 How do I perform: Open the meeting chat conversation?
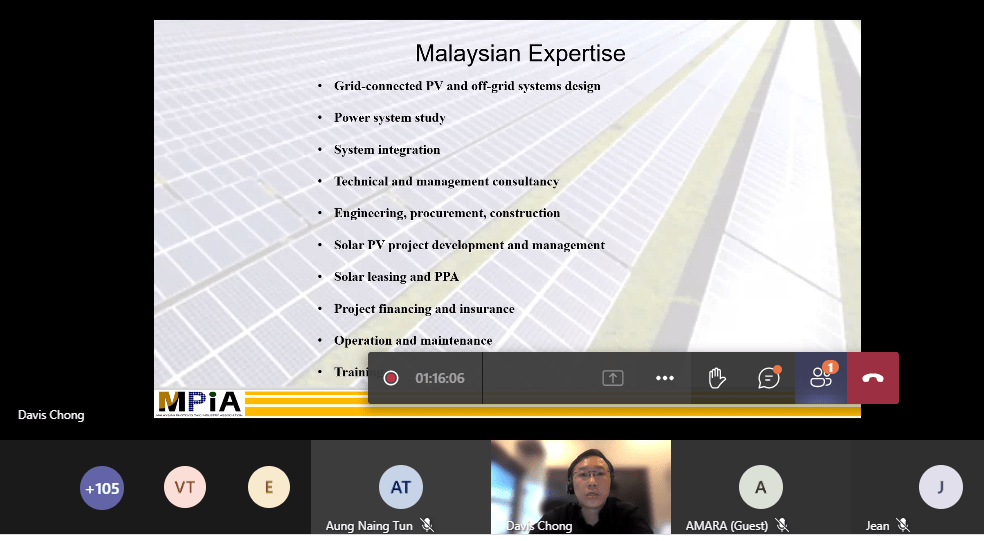pos(768,378)
